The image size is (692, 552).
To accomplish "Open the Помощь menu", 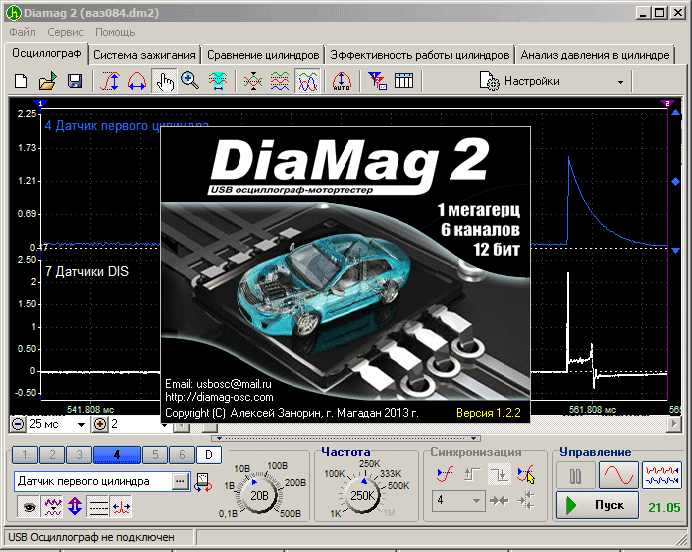I will 115,32.
